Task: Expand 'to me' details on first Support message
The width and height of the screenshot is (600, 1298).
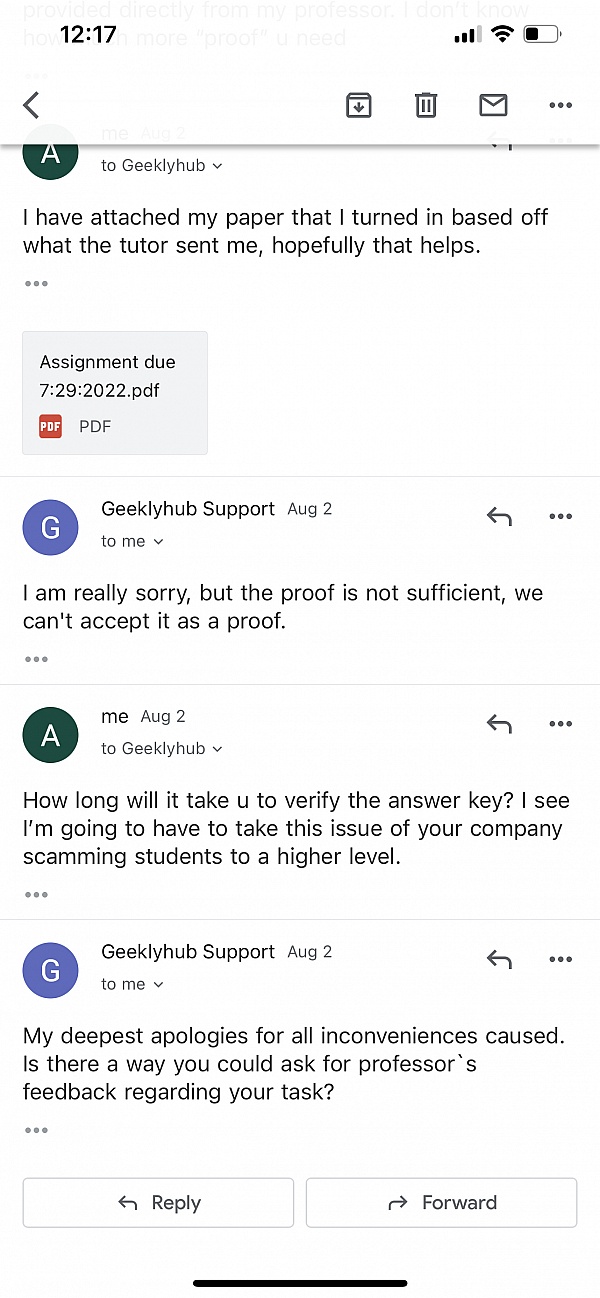Action: [132, 541]
